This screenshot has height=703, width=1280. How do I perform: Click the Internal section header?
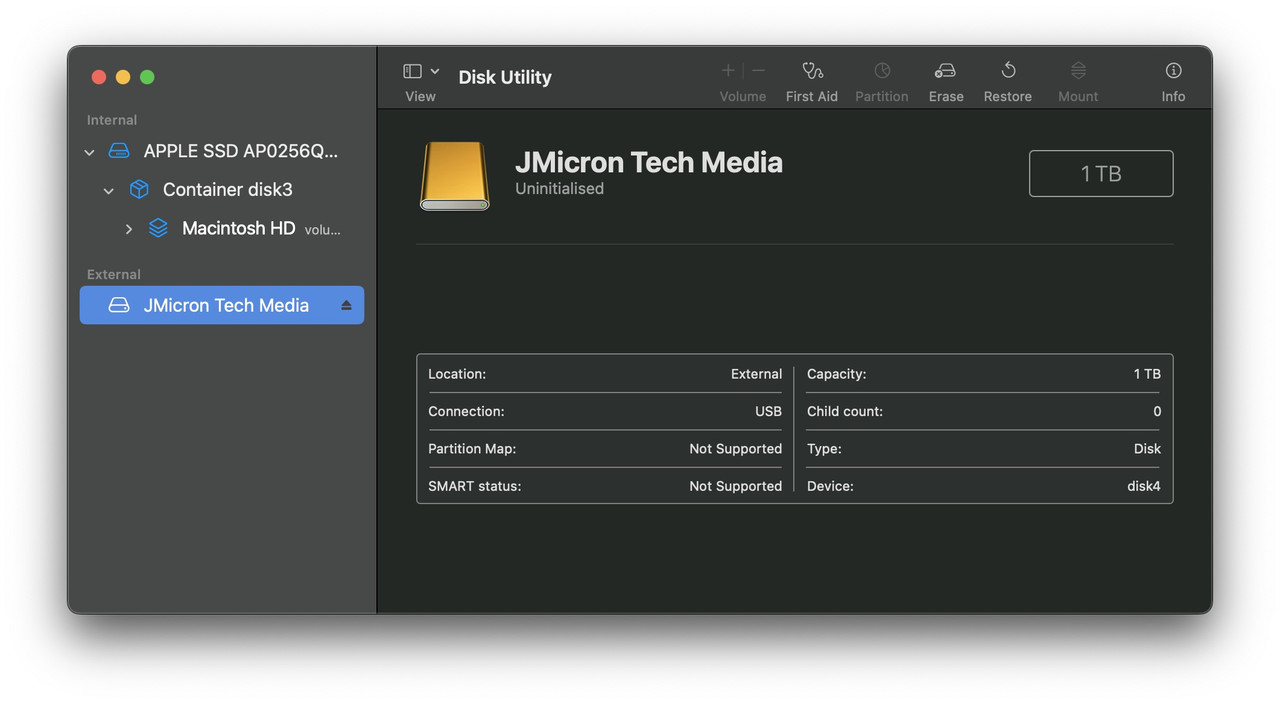[112, 120]
